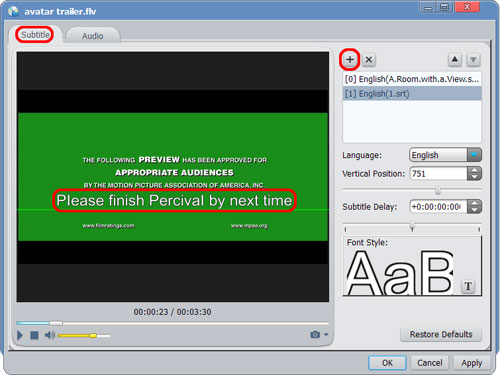Play the video preview
Screen dimensions: 500x375
20,335
